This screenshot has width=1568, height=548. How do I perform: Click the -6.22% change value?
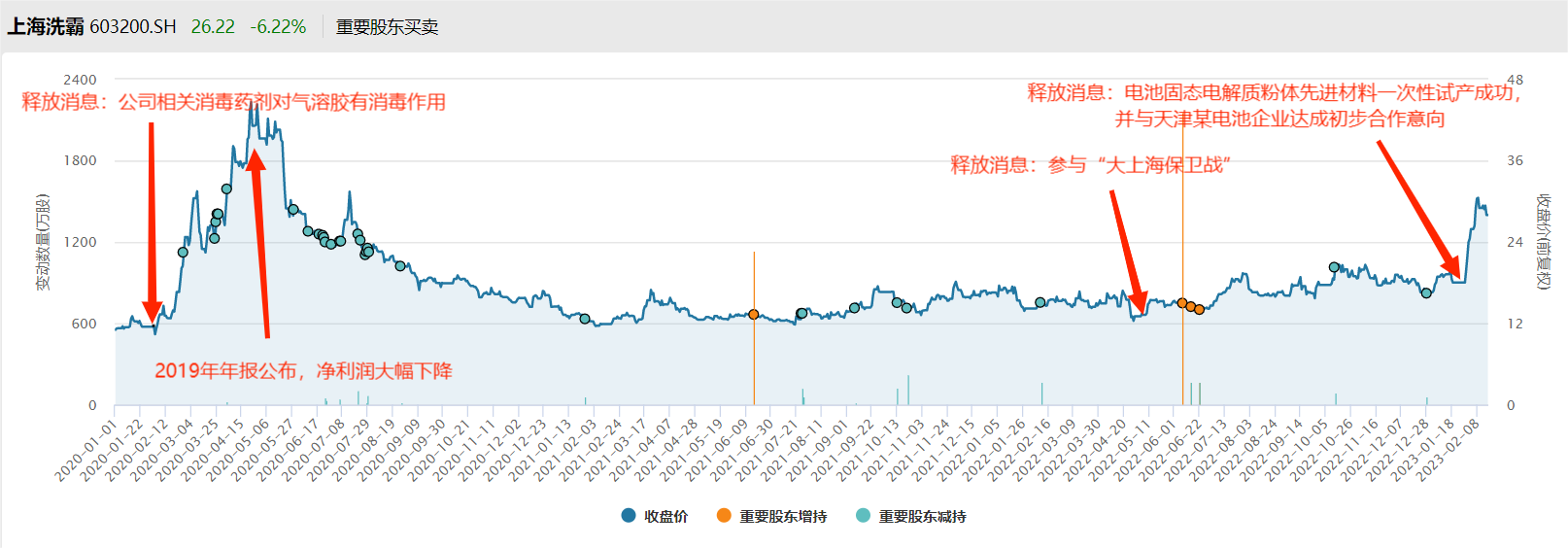tap(278, 27)
